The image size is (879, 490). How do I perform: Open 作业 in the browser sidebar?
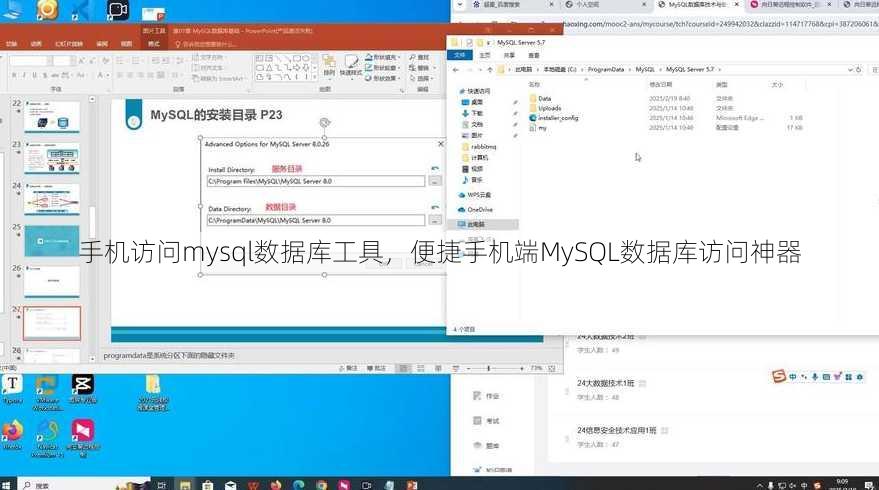pos(486,396)
